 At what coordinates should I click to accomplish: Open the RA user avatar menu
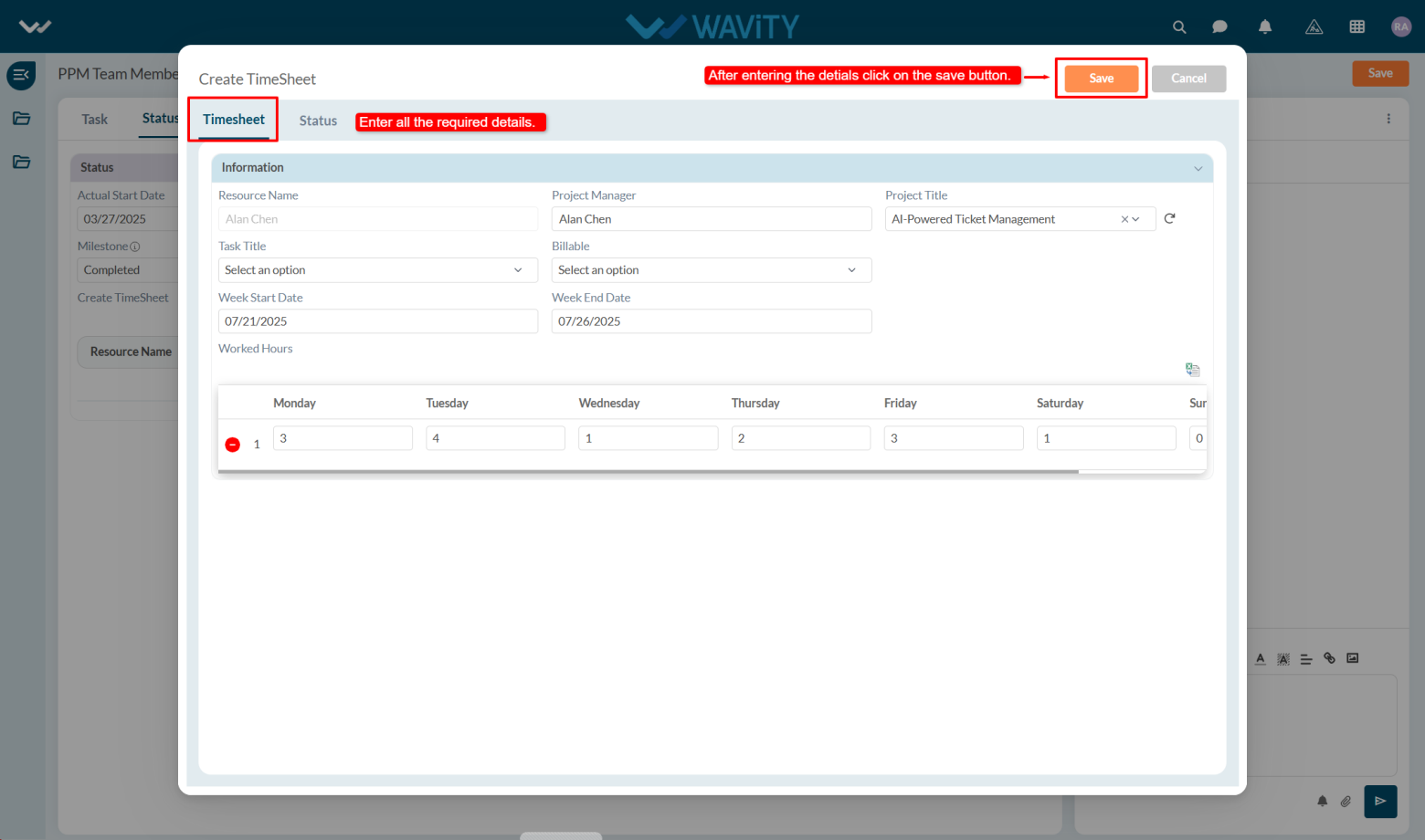(1401, 26)
